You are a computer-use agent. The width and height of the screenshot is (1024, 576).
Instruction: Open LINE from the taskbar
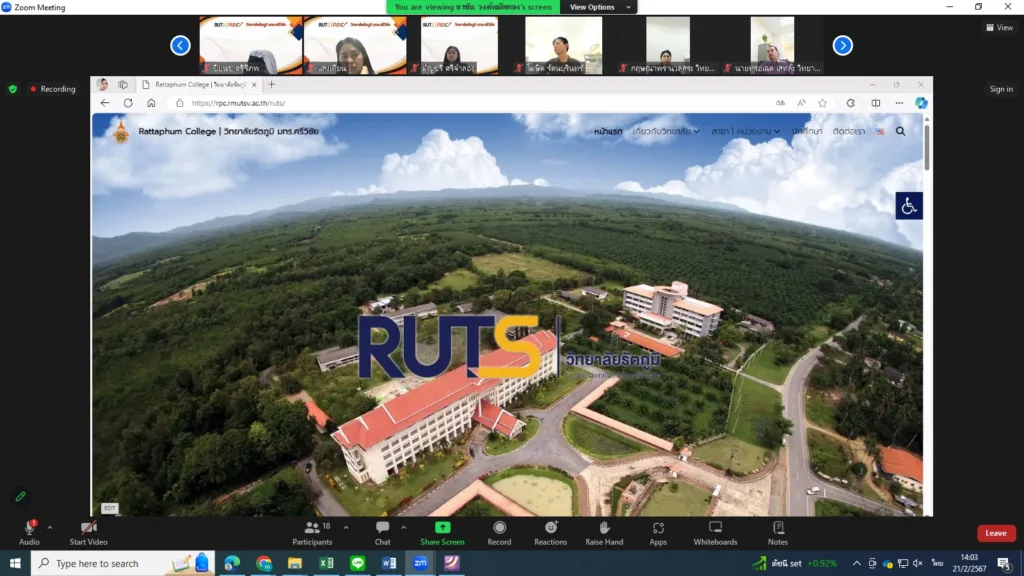pos(358,563)
